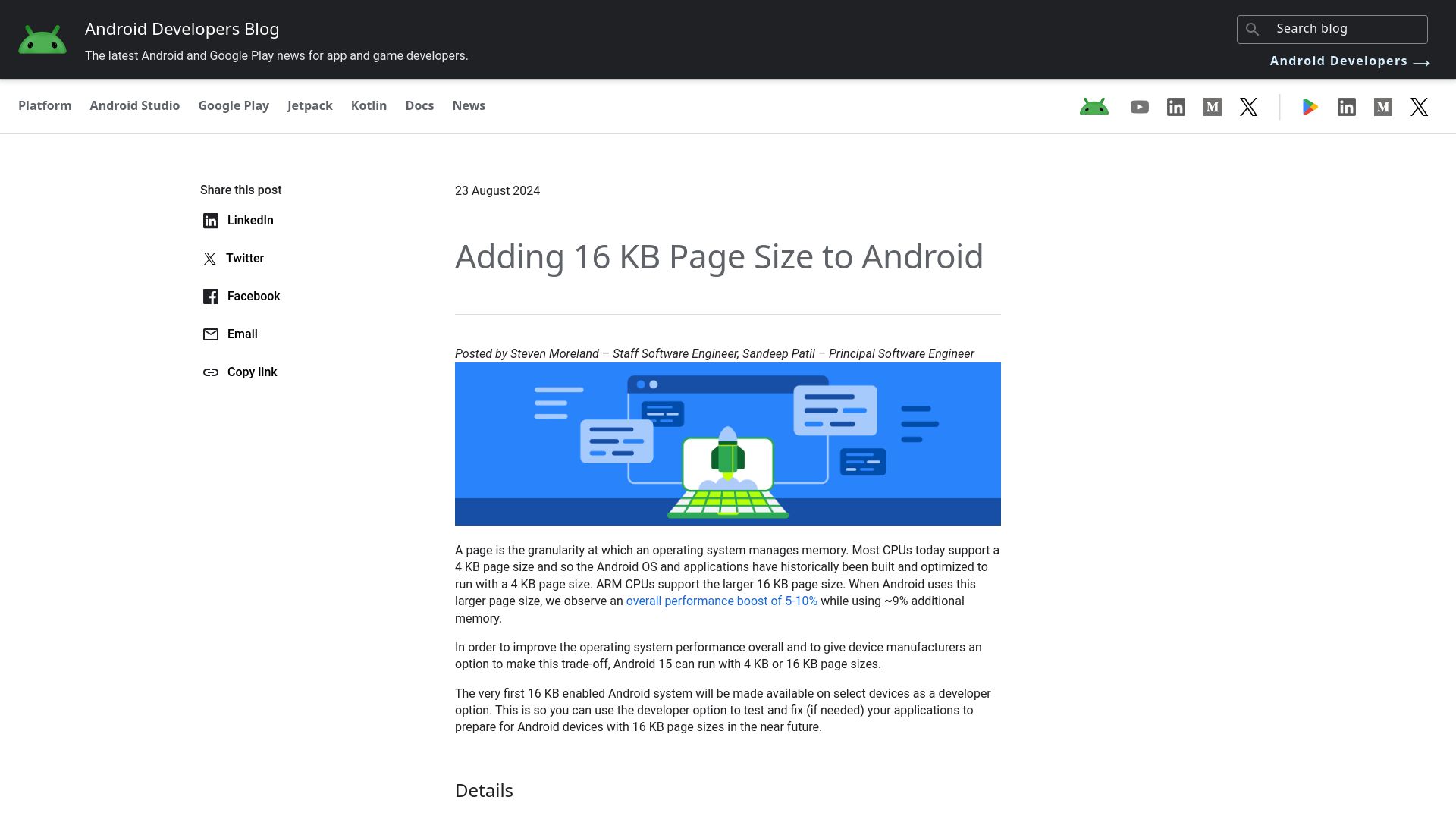Share post via LinkedIn text link
1456x819 pixels.
(250, 220)
